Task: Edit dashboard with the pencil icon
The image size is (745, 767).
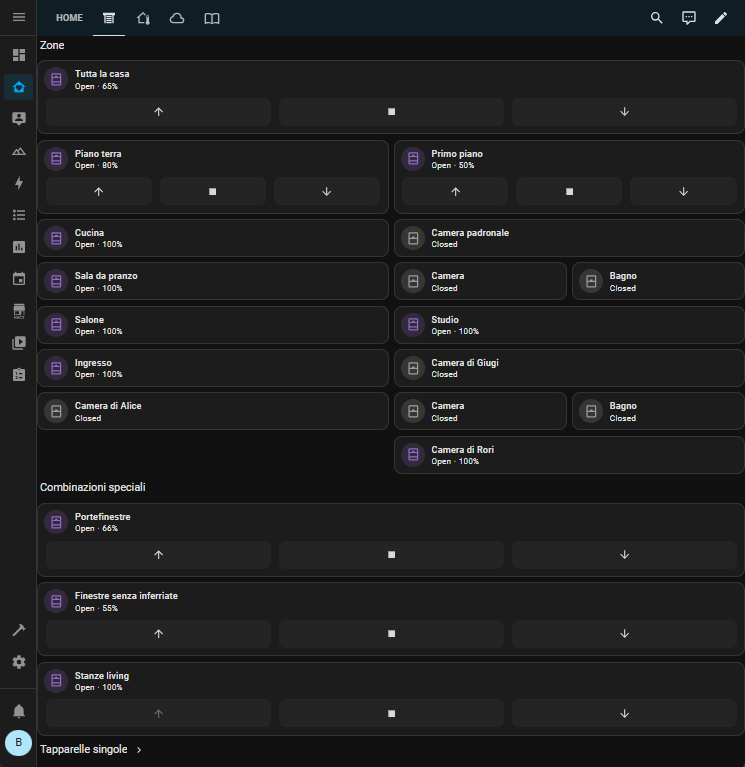Action: tap(721, 18)
